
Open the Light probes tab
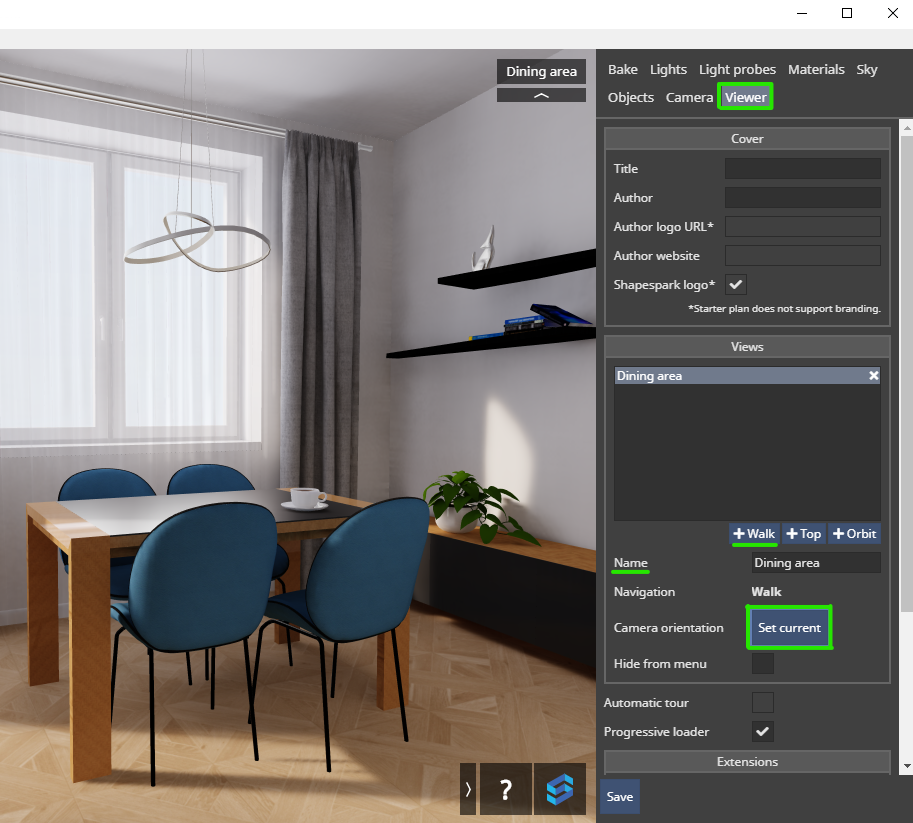(x=737, y=70)
